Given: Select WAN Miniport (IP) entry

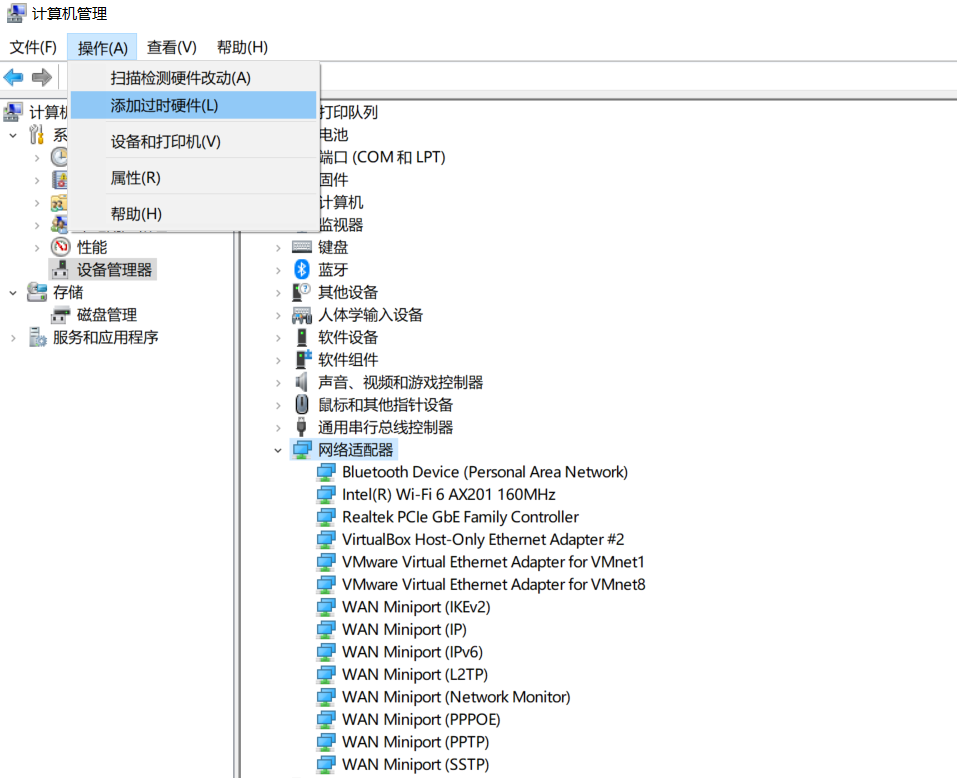Looking at the screenshot, I should pyautogui.click(x=404, y=629).
